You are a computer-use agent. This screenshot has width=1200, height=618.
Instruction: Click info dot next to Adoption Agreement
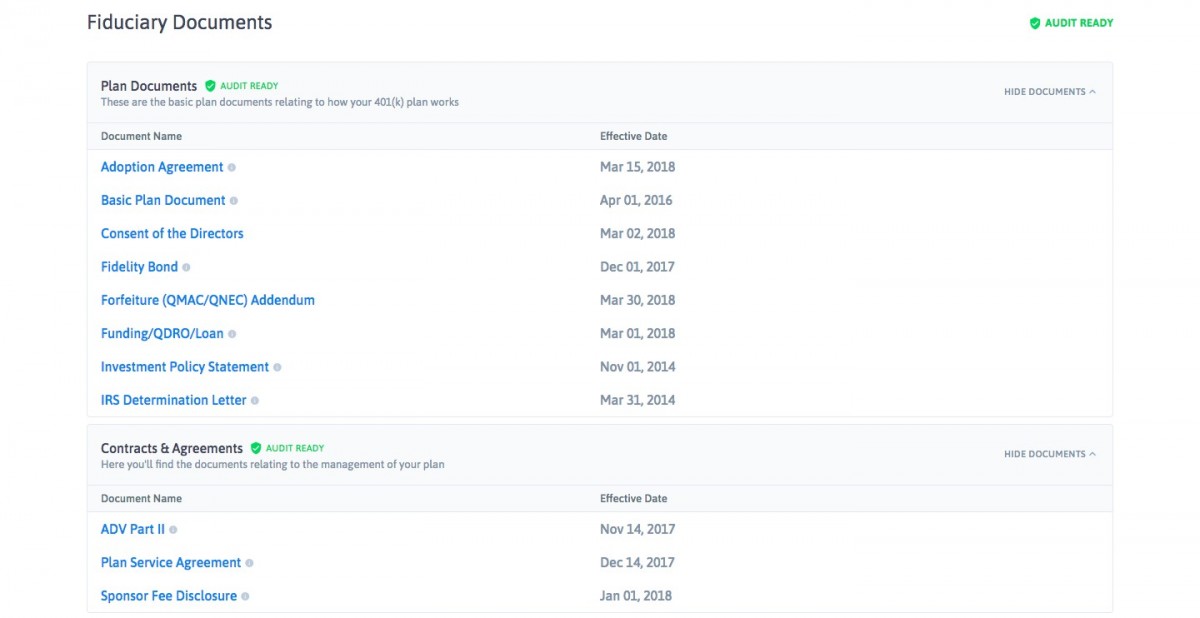click(x=232, y=168)
